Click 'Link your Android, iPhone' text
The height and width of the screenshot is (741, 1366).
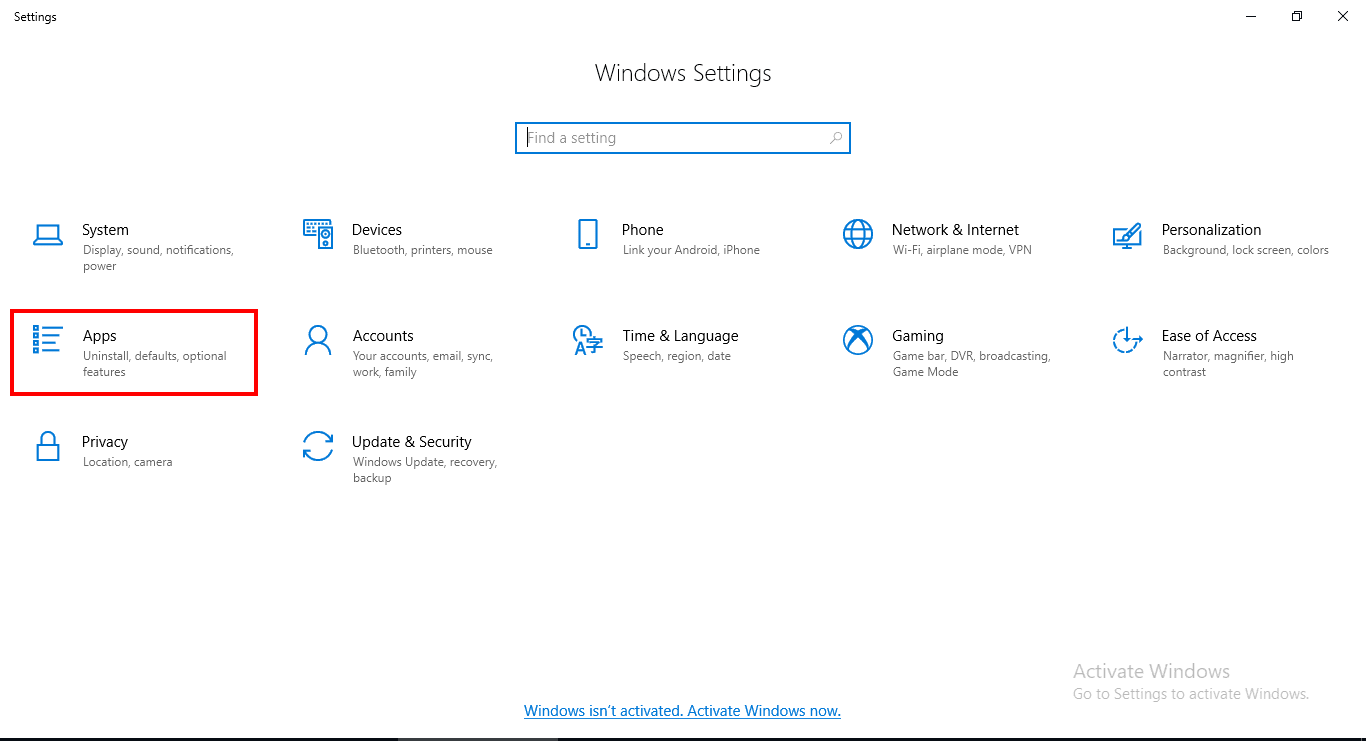(x=691, y=250)
